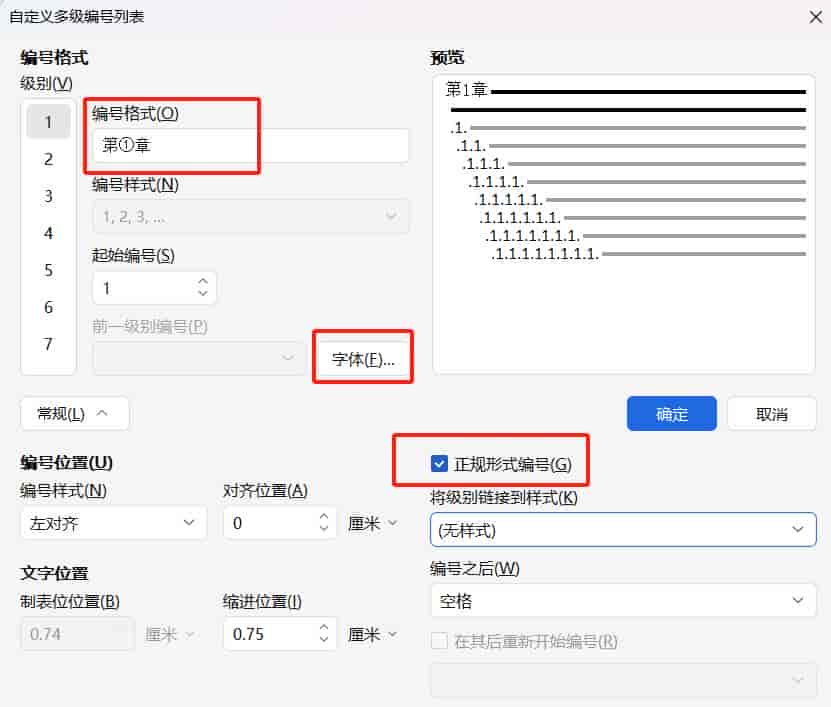Open the 左对齐 alignment dropdown
The height and width of the screenshot is (707, 831).
113,523
